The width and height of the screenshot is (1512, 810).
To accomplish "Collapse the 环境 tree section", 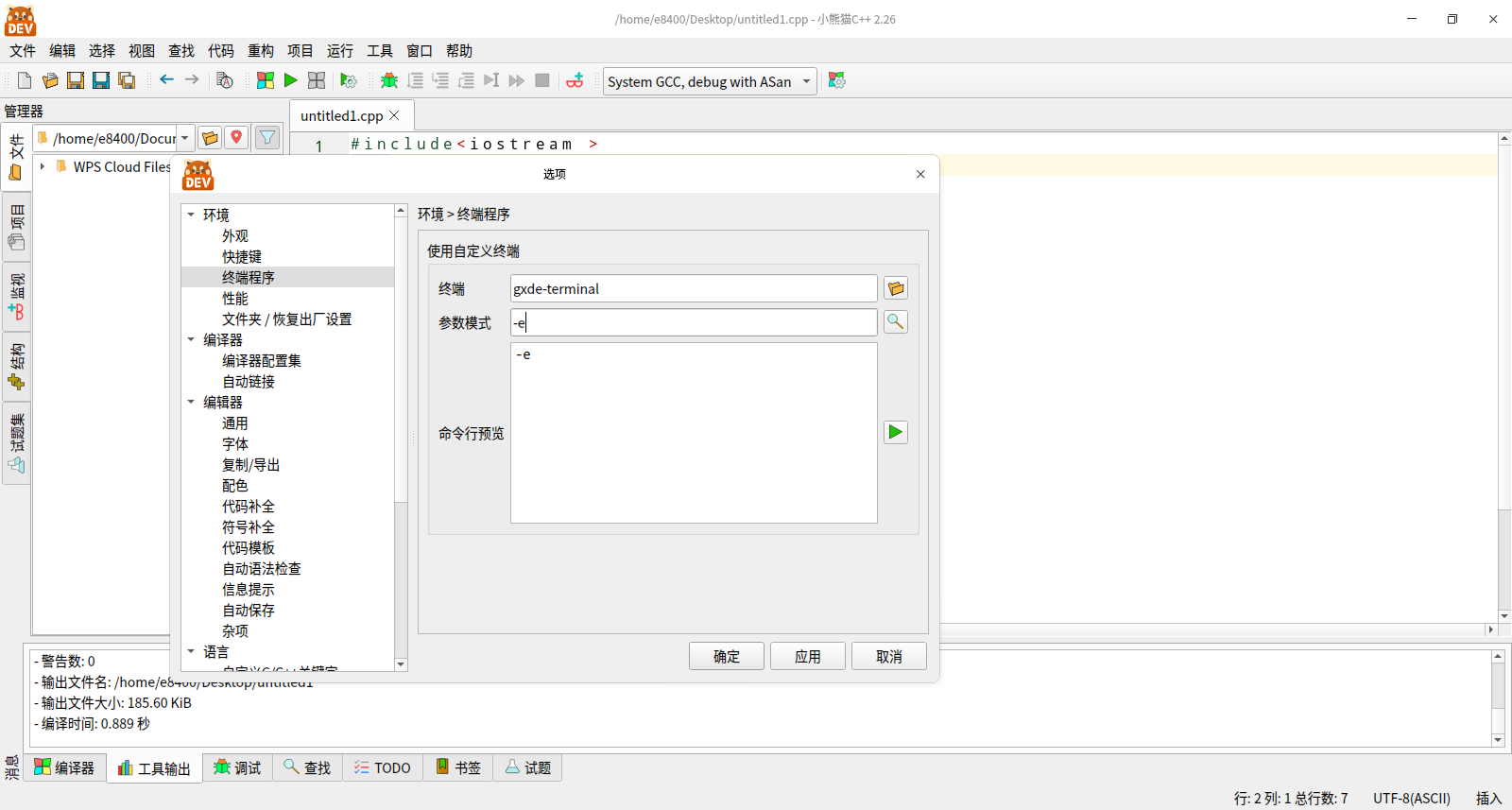I will coord(191,215).
